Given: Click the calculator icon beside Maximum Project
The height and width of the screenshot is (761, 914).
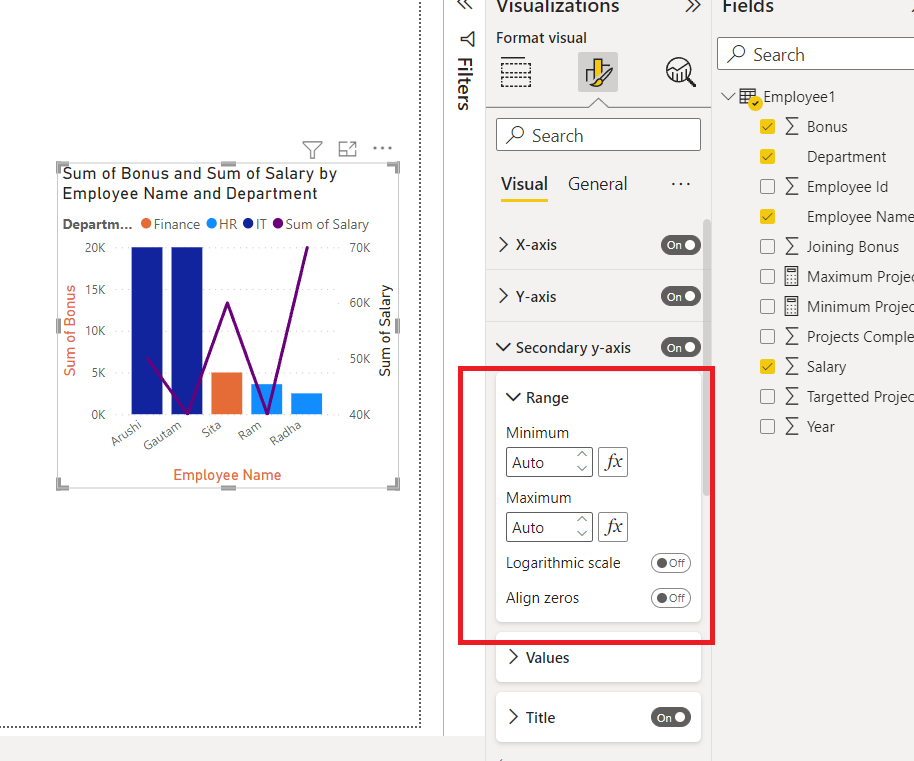Looking at the screenshot, I should (791, 276).
